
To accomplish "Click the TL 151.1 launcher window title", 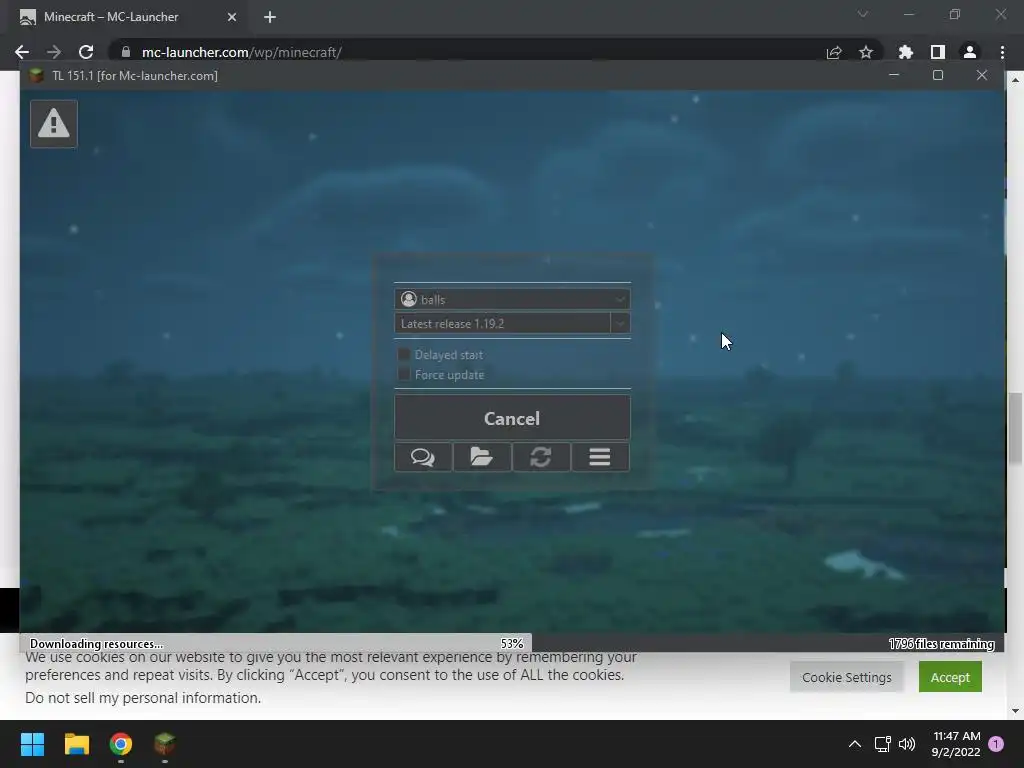I will 135,76.
